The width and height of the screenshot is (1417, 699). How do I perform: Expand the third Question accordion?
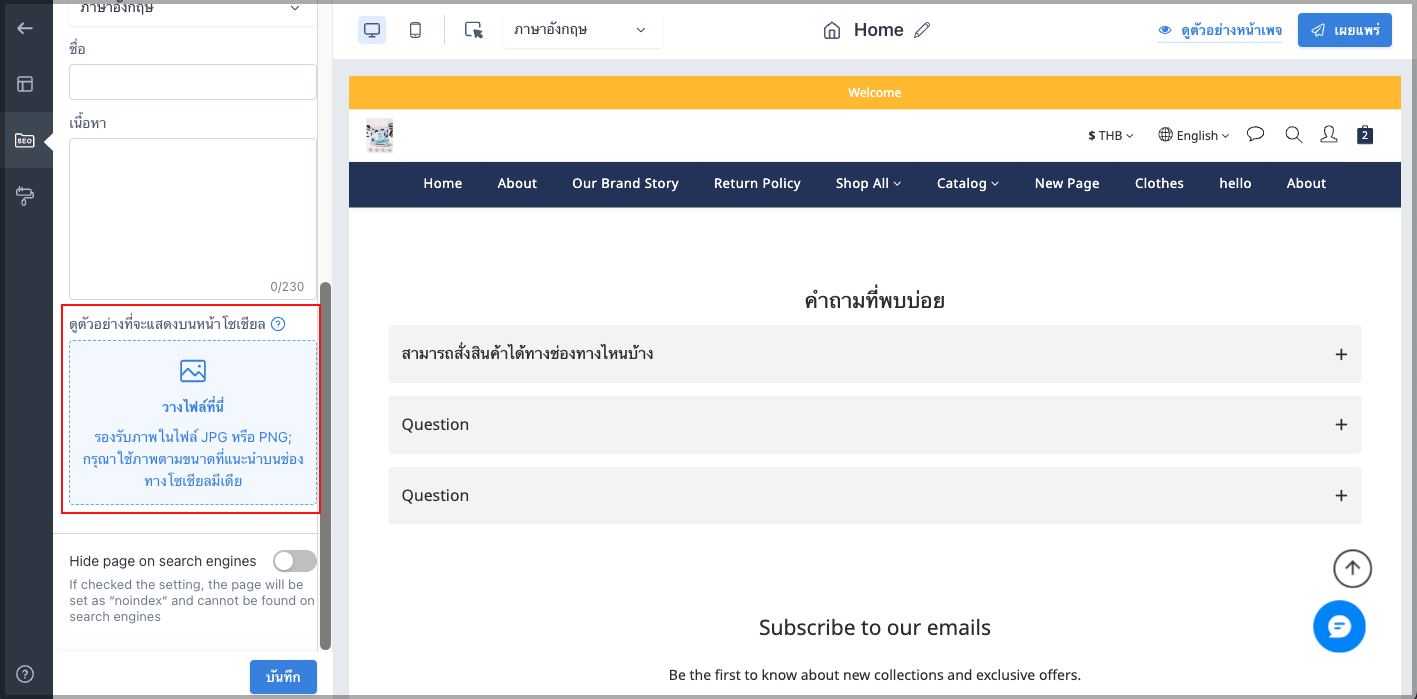coord(875,496)
